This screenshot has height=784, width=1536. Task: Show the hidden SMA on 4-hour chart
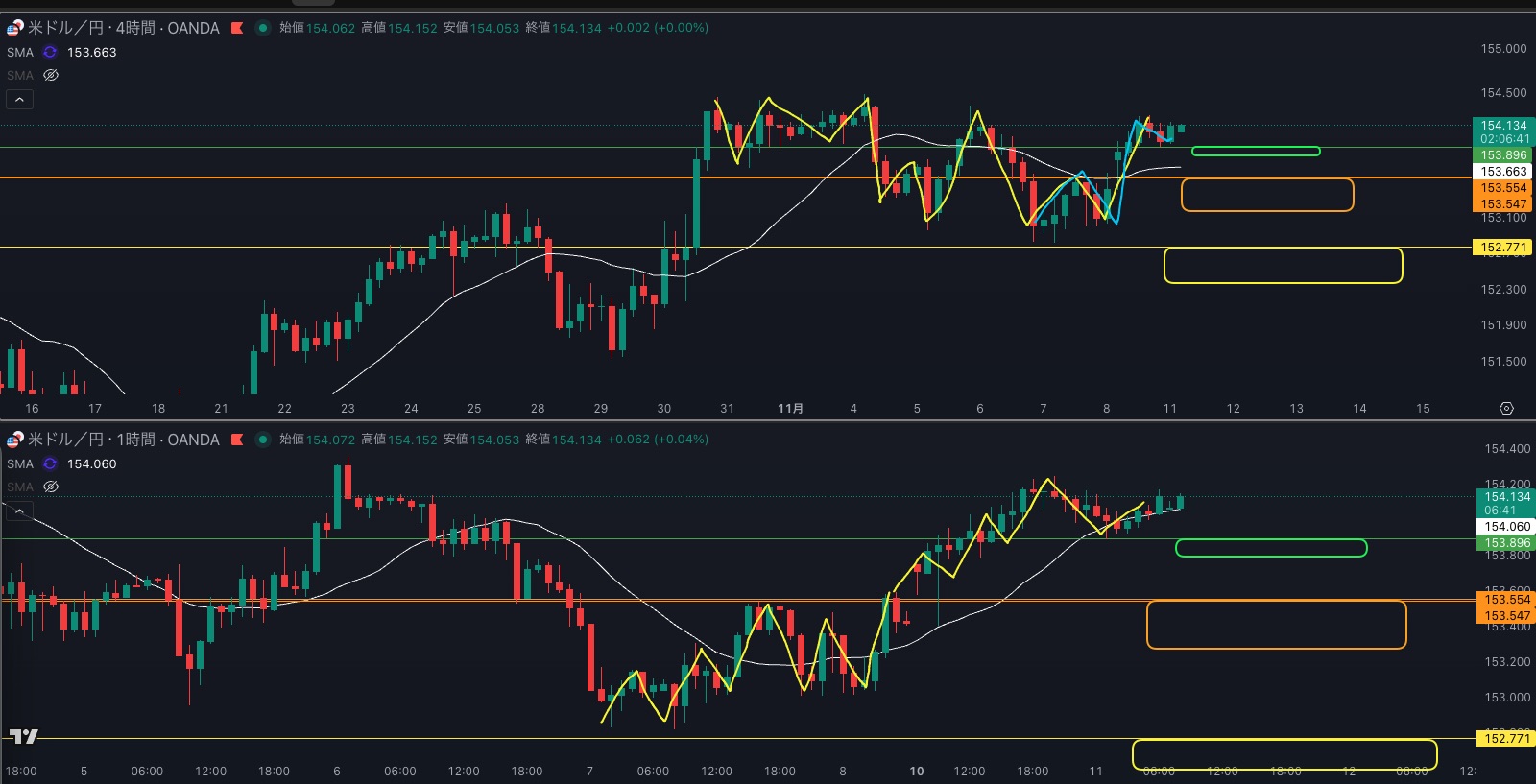51,75
